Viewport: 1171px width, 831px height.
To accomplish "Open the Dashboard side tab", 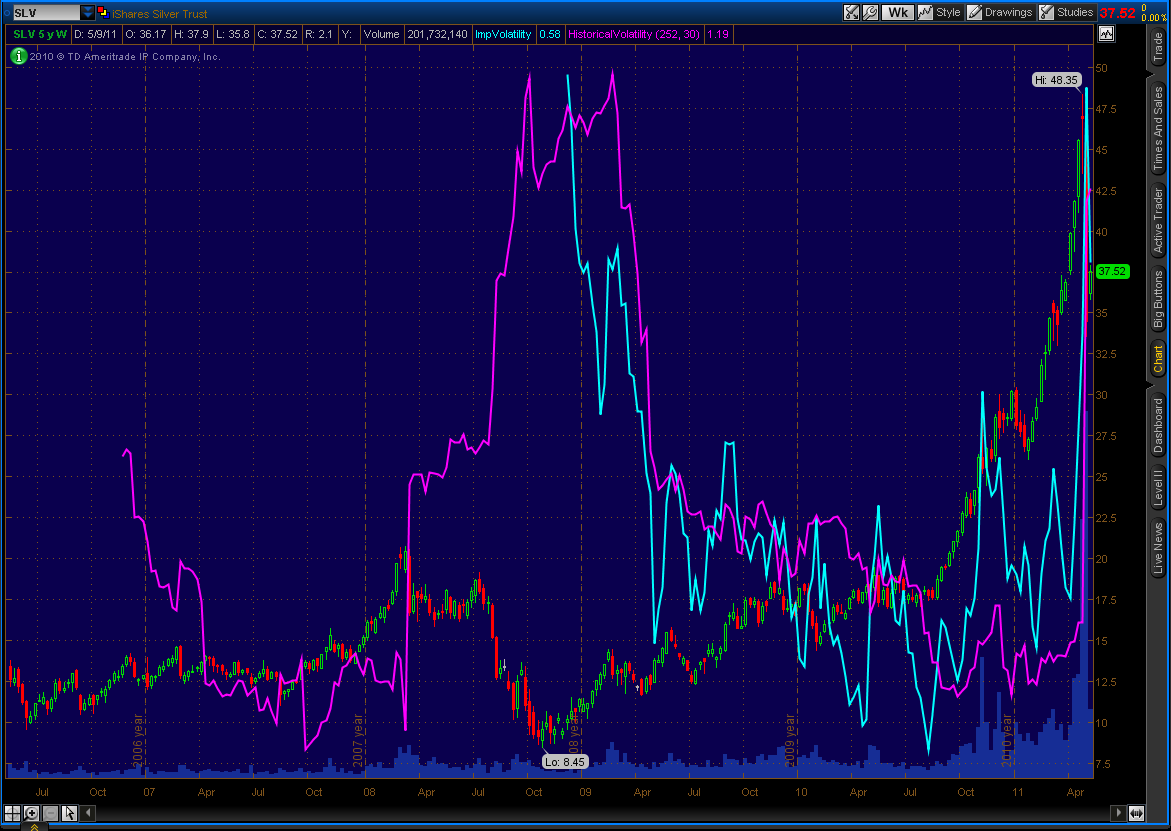I will tap(1158, 425).
